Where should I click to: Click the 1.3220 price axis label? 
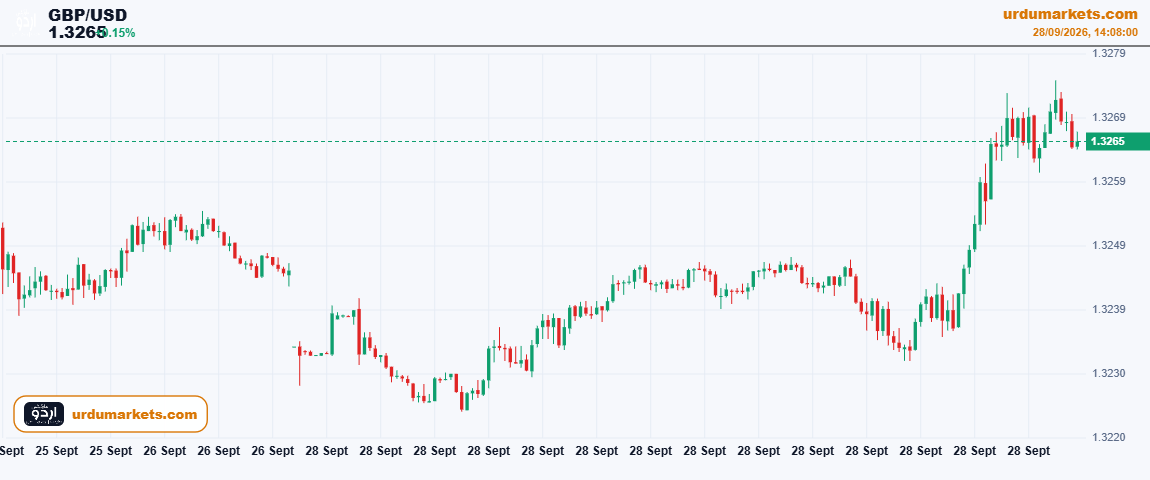click(x=1108, y=437)
